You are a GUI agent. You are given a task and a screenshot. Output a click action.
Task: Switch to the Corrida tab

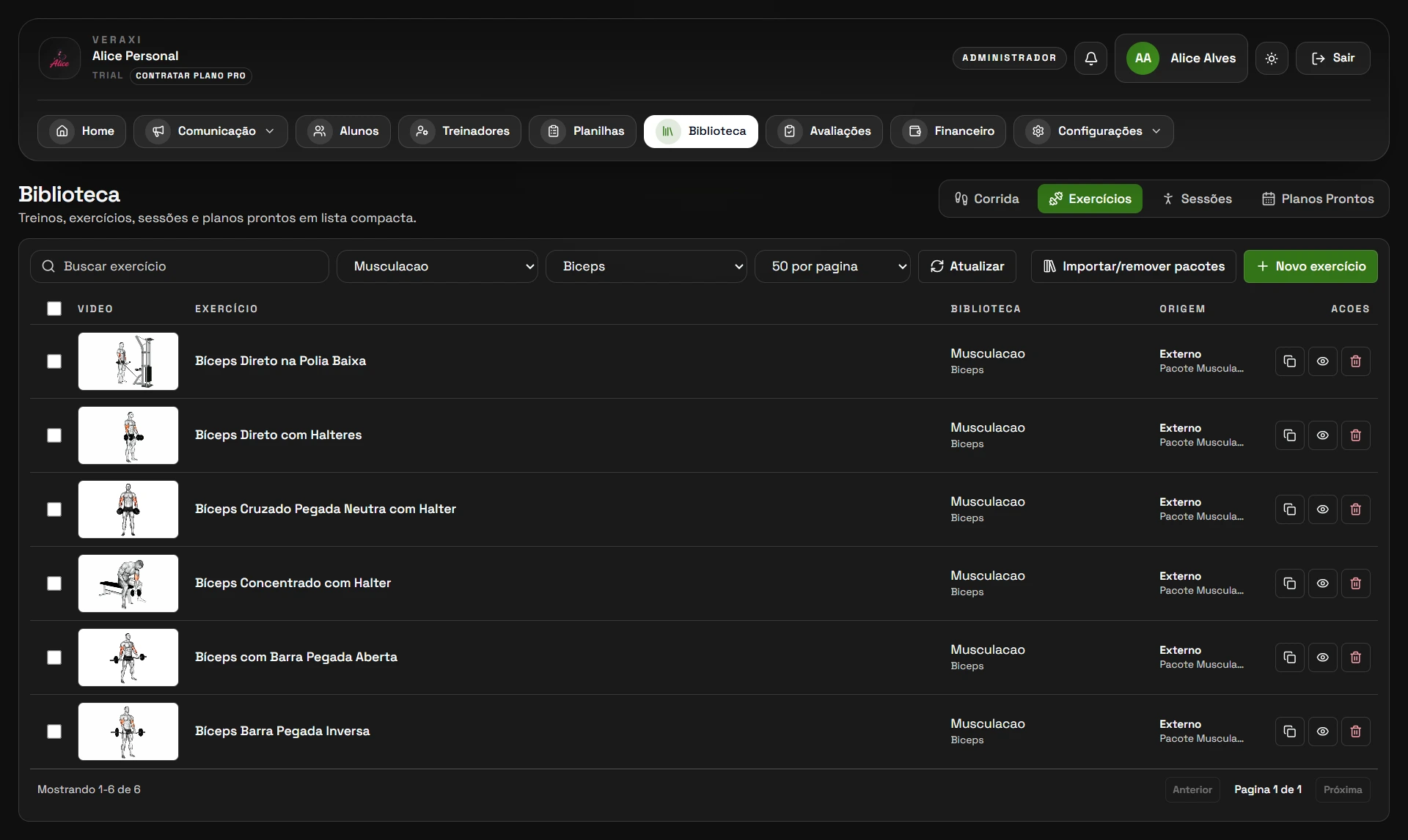[987, 199]
